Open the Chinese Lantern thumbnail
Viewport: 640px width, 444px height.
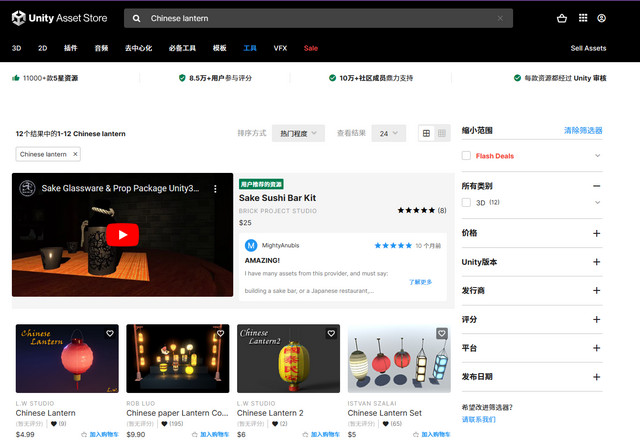pyautogui.click(x=67, y=359)
